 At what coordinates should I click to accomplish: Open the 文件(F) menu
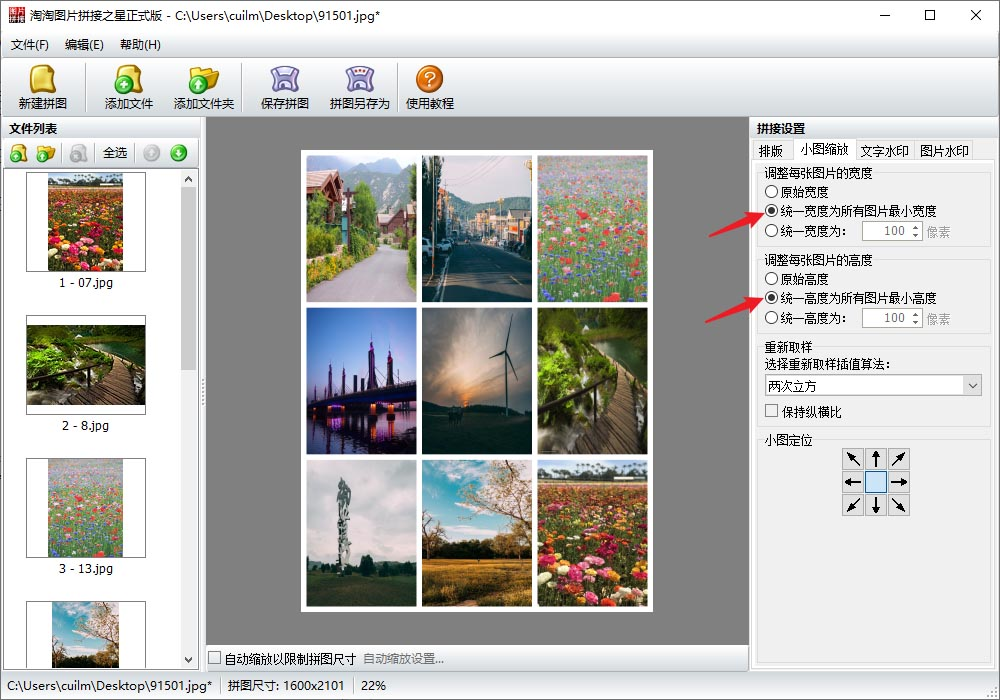tap(30, 45)
